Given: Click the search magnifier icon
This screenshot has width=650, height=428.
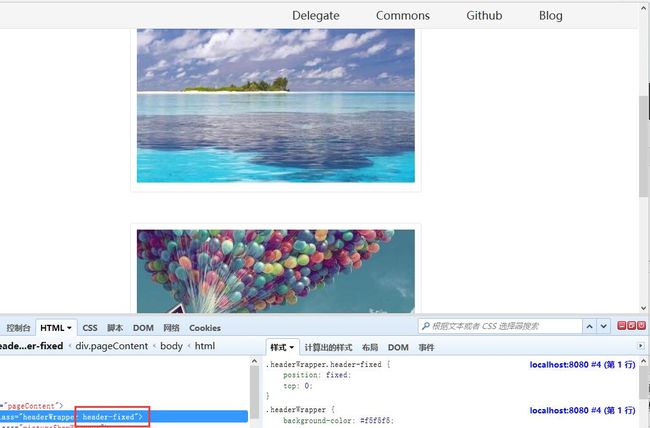Looking at the screenshot, I should click(425, 326).
